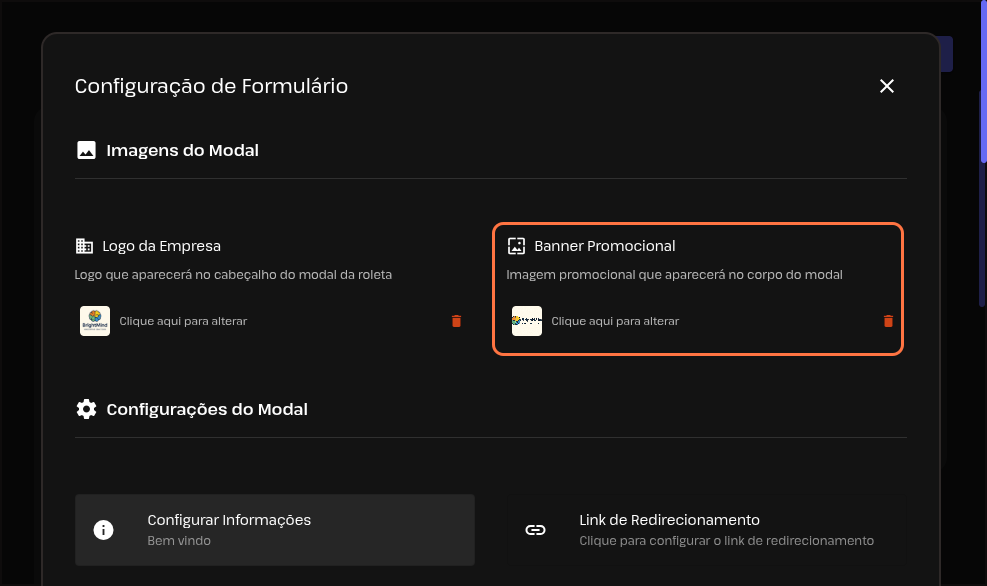Click the Banner Promocional title
Screen dimensions: 987x586
point(605,246)
